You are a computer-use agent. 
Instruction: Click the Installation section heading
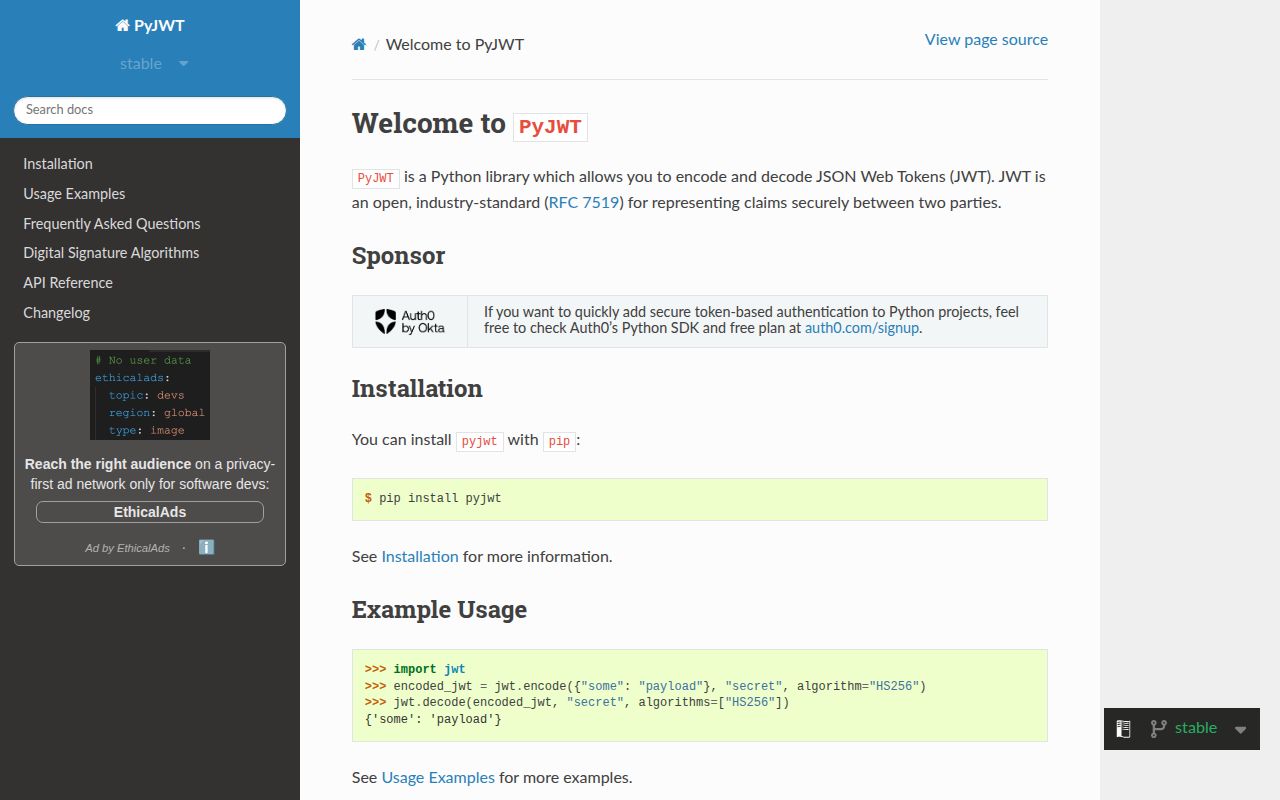pyautogui.click(x=417, y=389)
